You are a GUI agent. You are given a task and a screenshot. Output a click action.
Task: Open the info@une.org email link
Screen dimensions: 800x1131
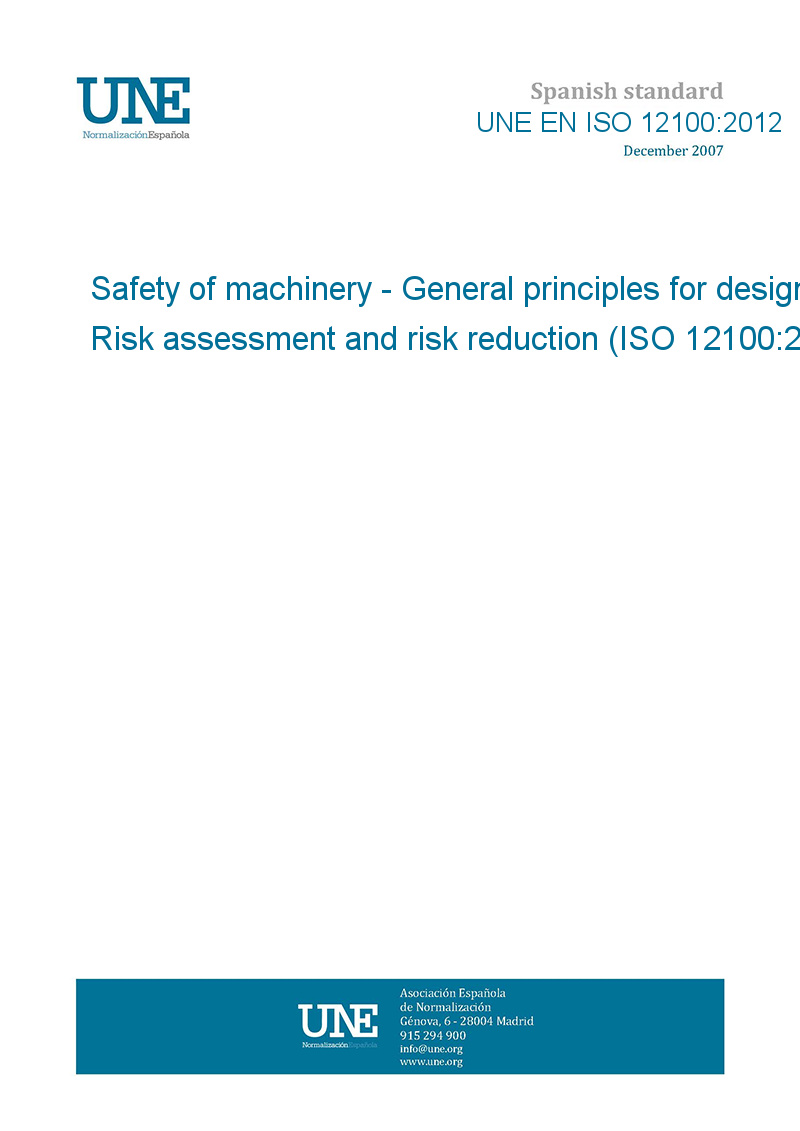click(431, 1049)
